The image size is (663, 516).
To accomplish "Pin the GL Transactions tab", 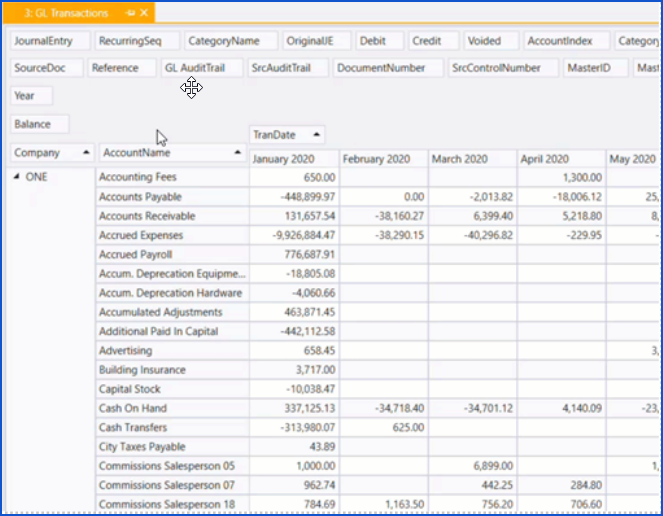I will (x=130, y=13).
